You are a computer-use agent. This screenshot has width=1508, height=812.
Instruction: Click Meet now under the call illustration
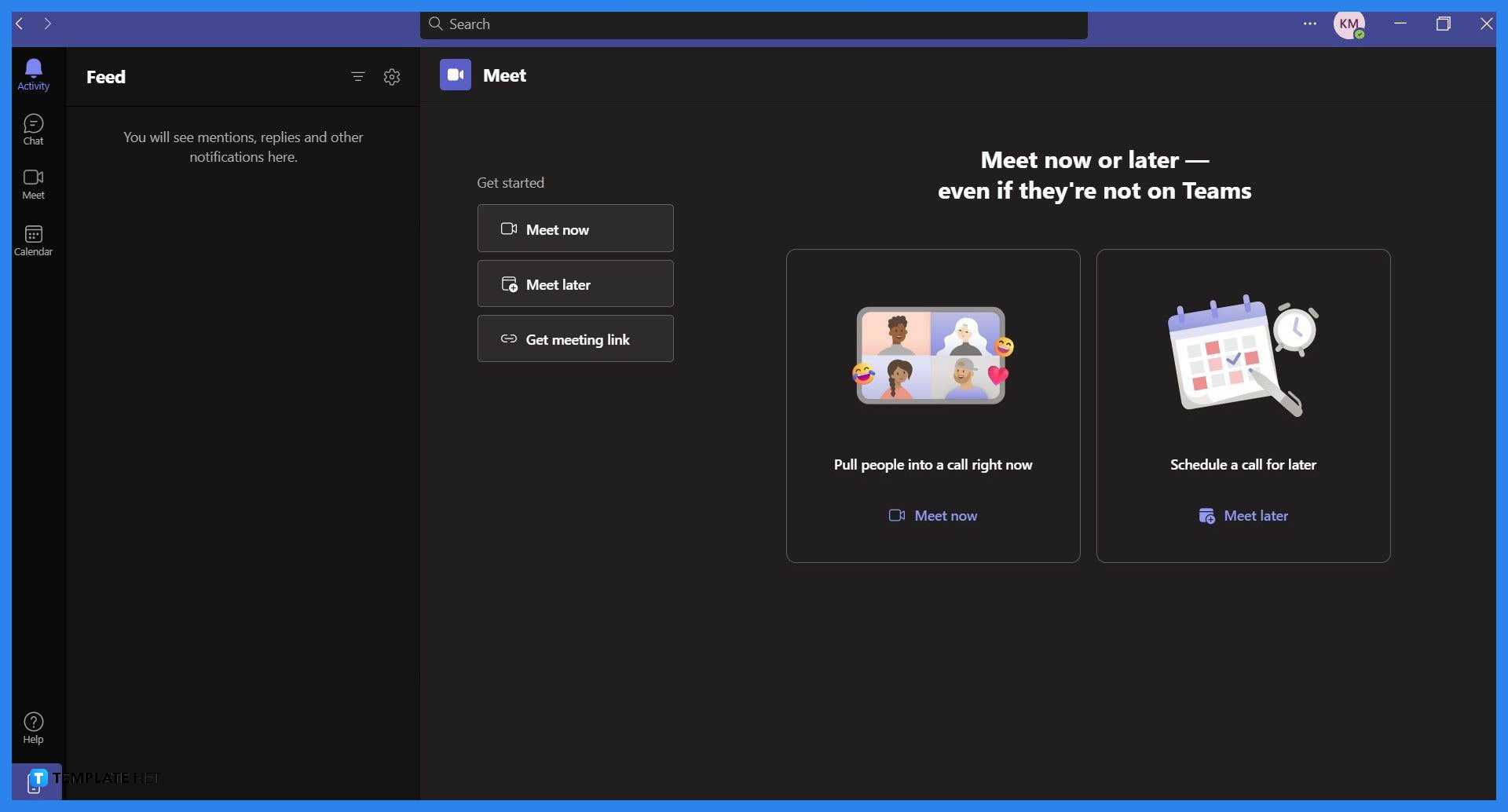pos(932,515)
